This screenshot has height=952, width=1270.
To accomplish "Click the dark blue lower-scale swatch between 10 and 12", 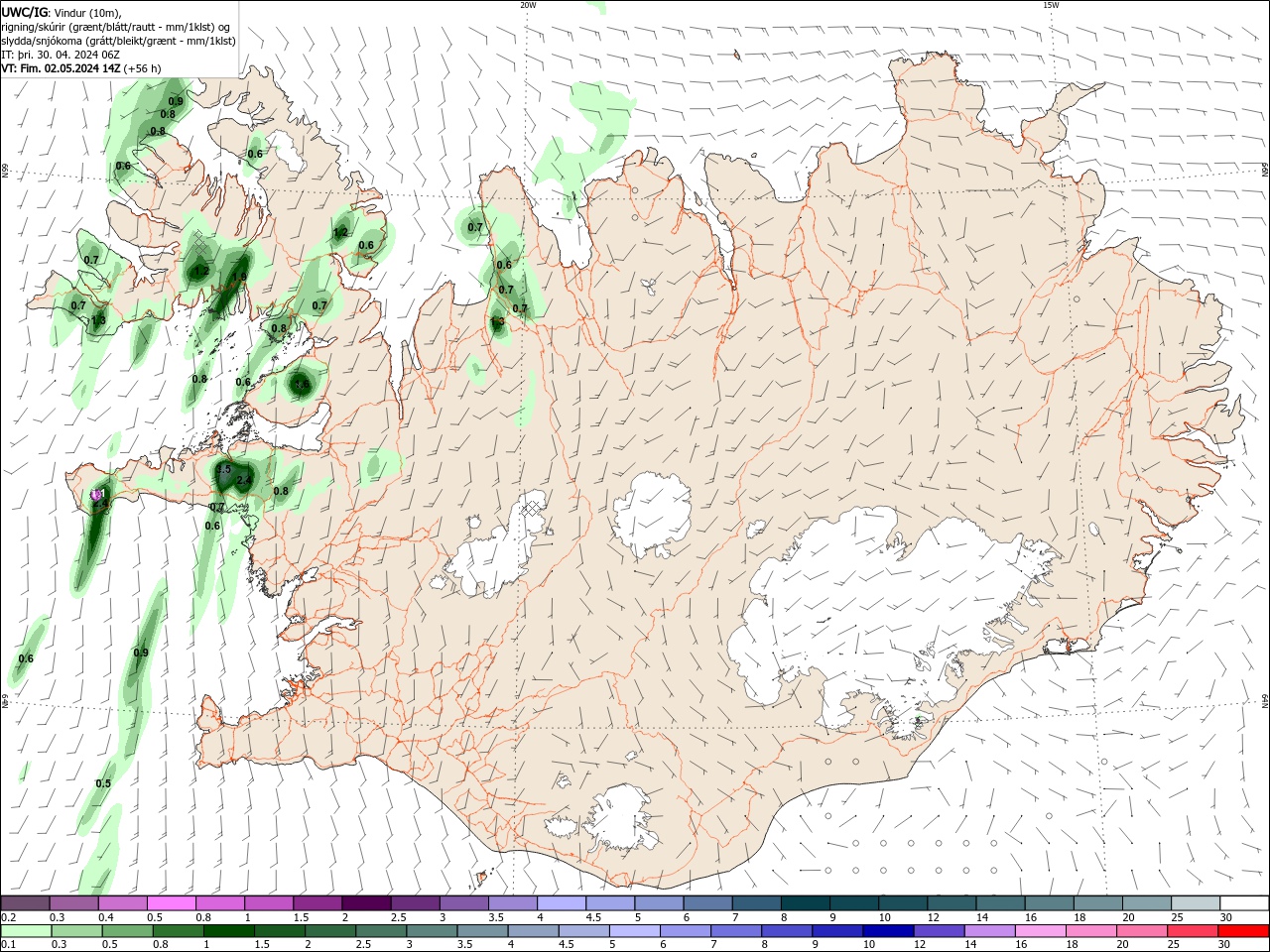I will point(889,931).
